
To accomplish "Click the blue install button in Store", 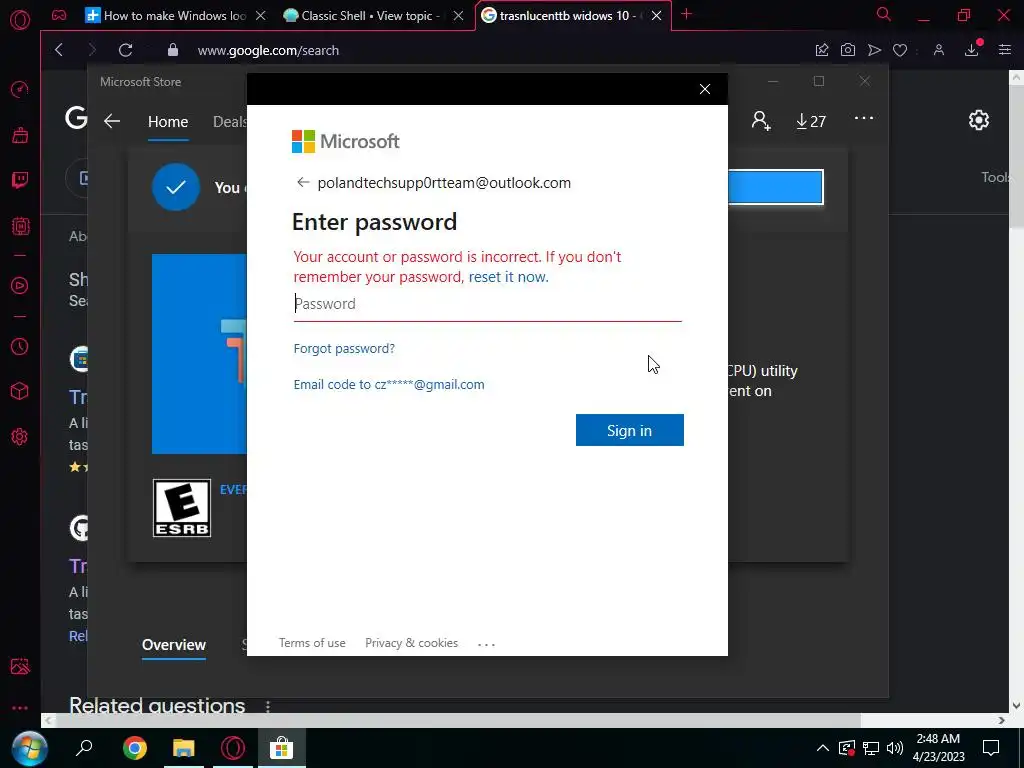I will (776, 187).
